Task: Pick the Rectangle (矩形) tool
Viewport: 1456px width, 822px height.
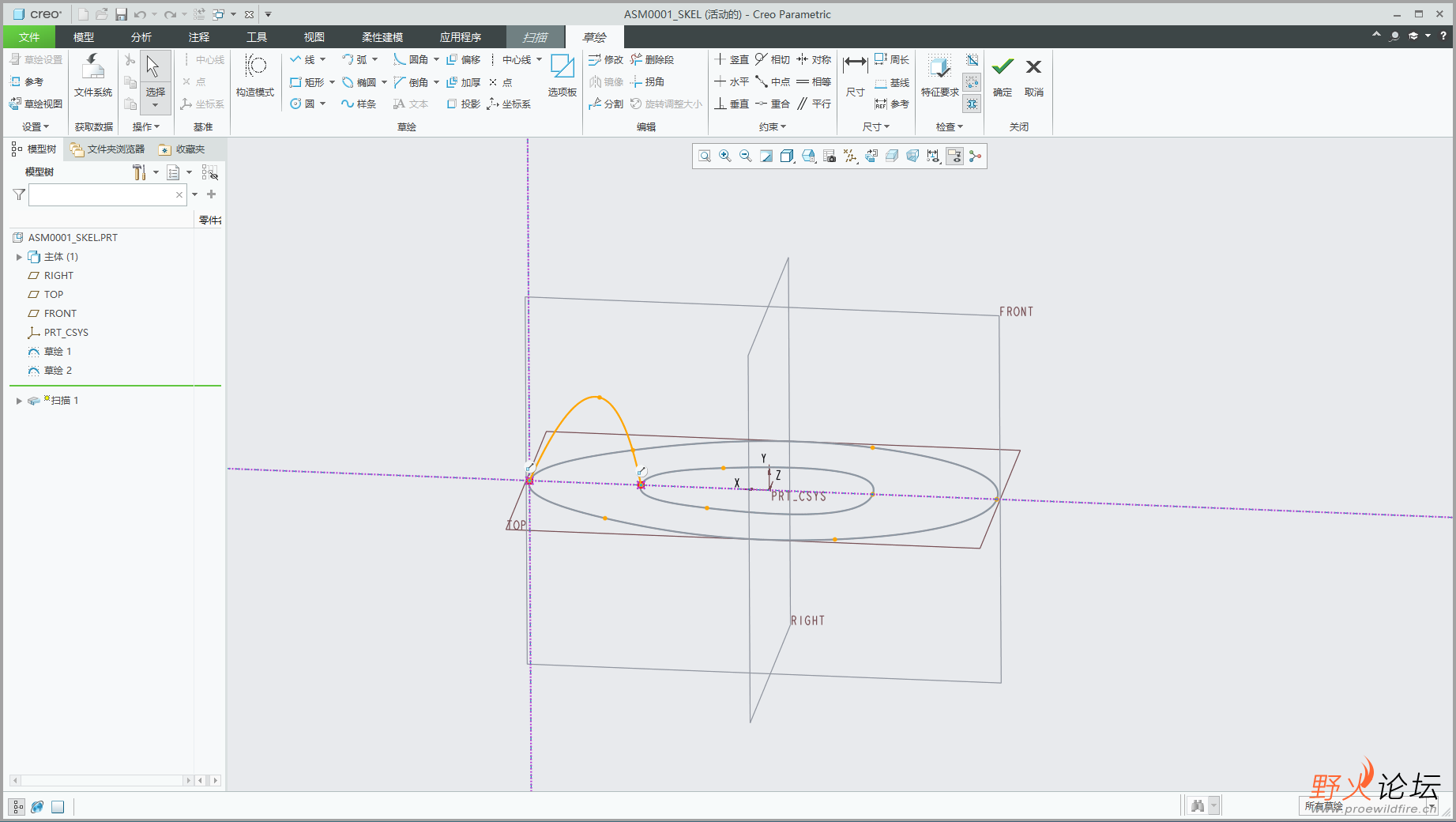Action: 307,82
